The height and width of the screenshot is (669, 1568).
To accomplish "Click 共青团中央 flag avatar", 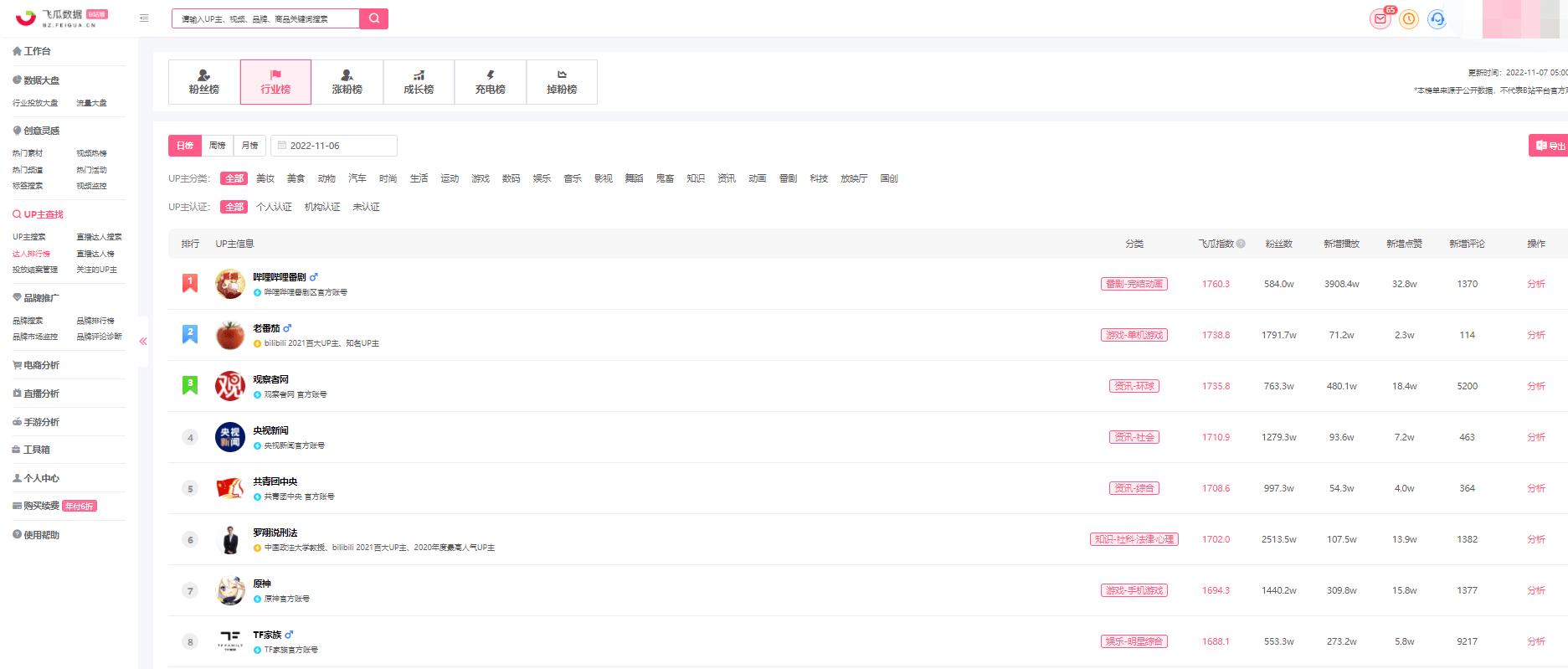I will coord(230,488).
